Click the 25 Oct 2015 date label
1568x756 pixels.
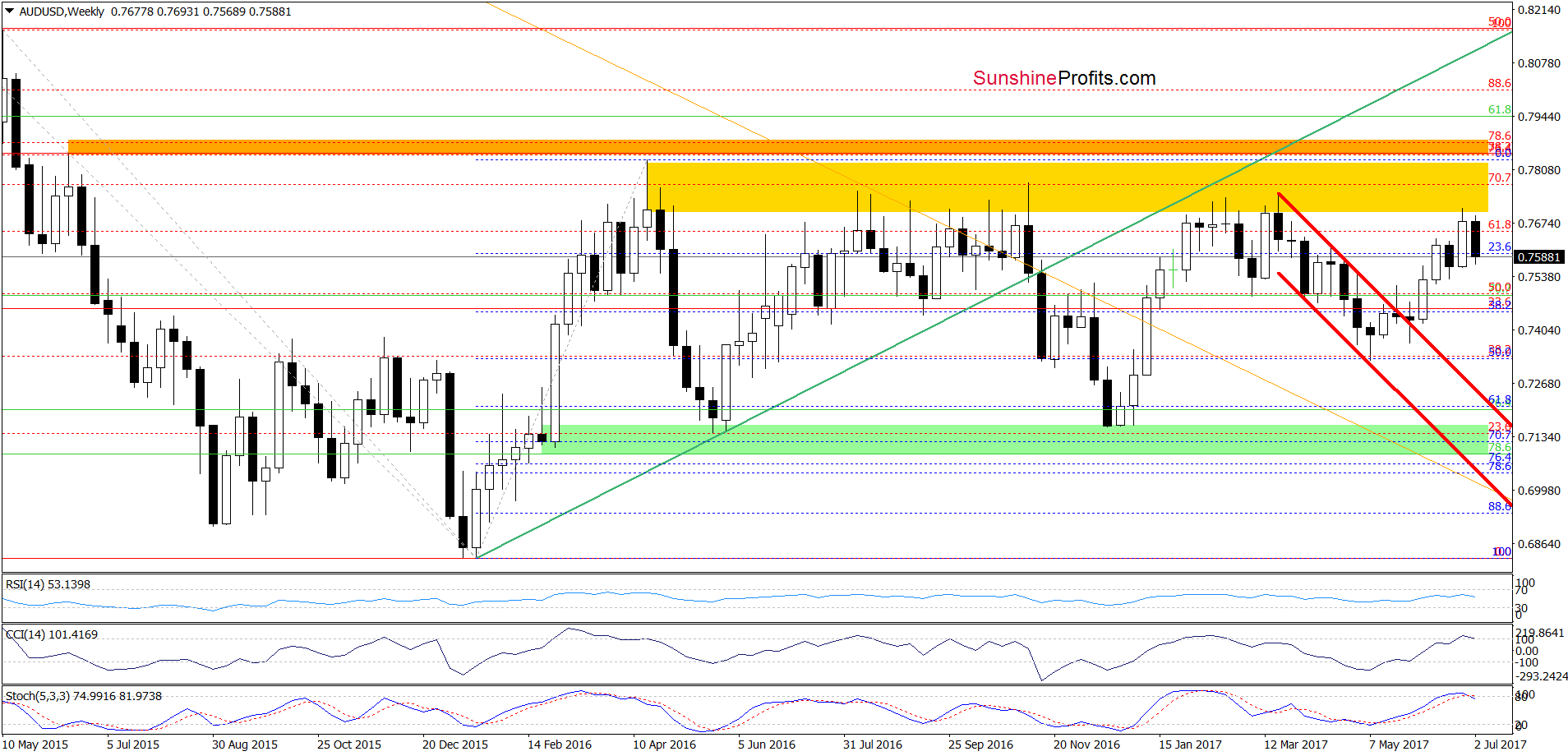click(x=349, y=744)
